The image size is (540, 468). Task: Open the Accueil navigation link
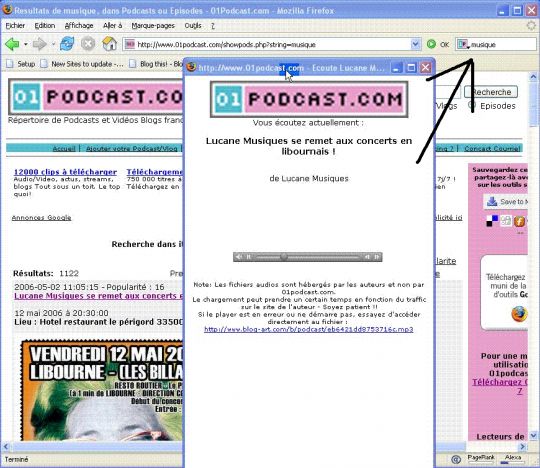[64, 148]
